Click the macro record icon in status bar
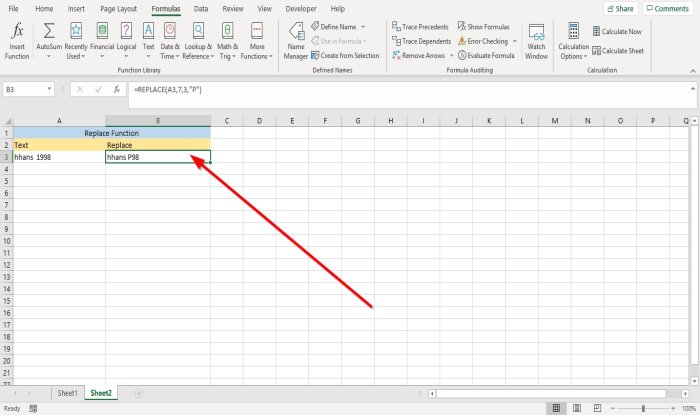This screenshot has width=700, height=415. tap(33, 408)
